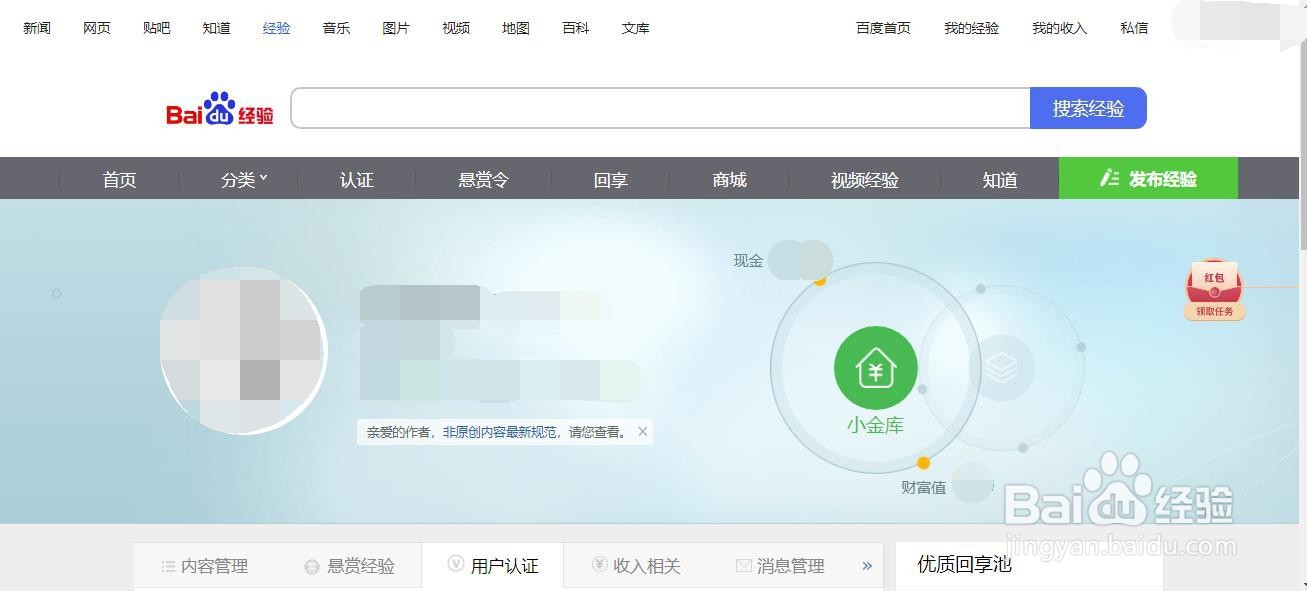Click the coin icon beside 收入相关

(598, 565)
